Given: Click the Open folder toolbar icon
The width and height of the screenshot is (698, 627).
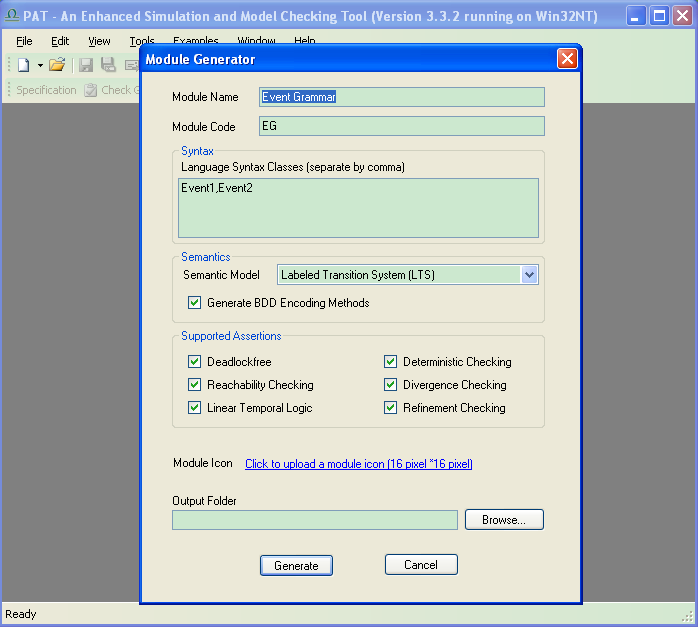Looking at the screenshot, I should coord(57,65).
